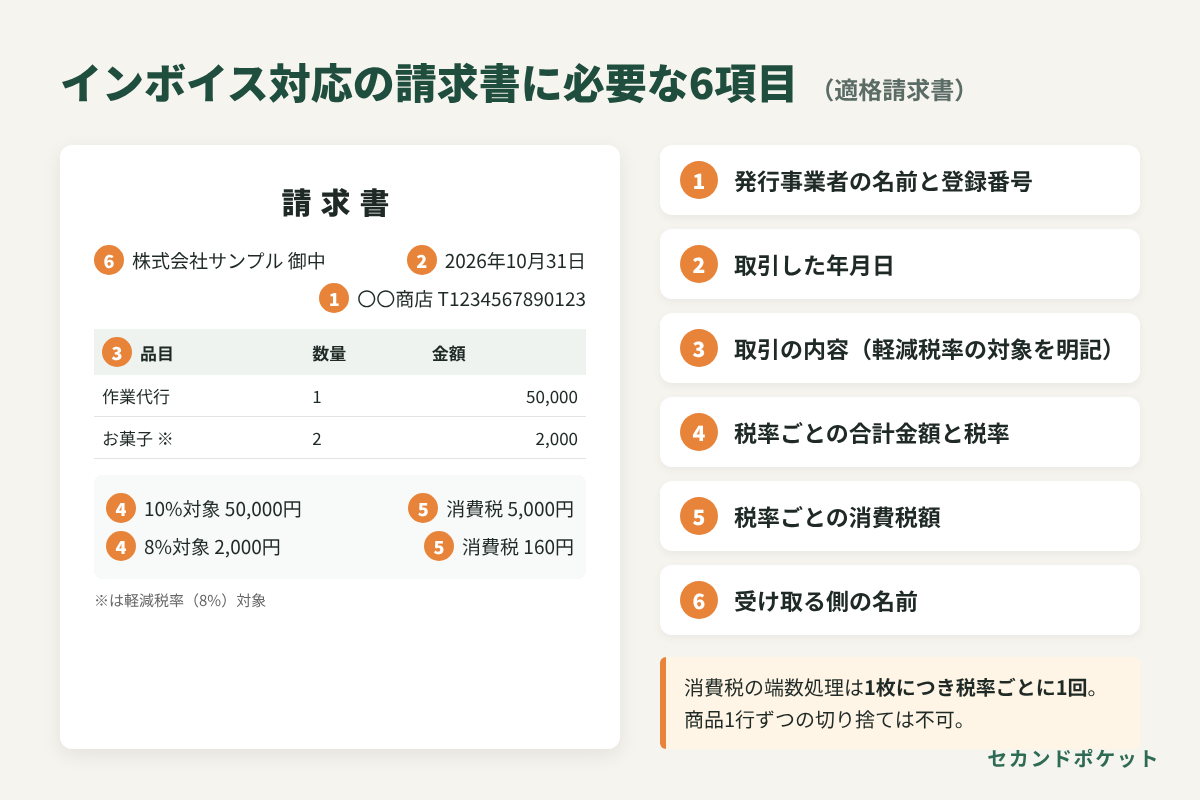Click the title 'インボイス対応の請求書に必要な6項目'
Image resolution: width=1200 pixels, height=800 pixels.
[x=428, y=86]
